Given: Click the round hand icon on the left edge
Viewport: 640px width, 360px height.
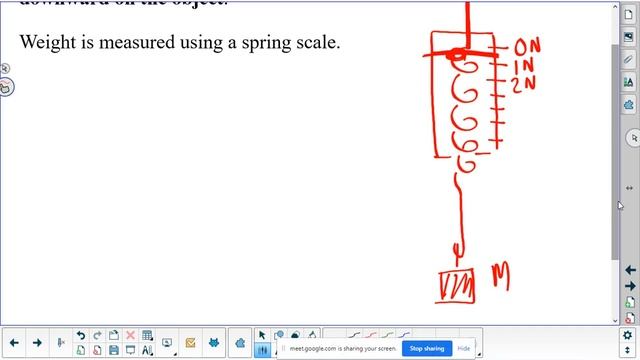Looking at the screenshot, I should [x=6, y=87].
